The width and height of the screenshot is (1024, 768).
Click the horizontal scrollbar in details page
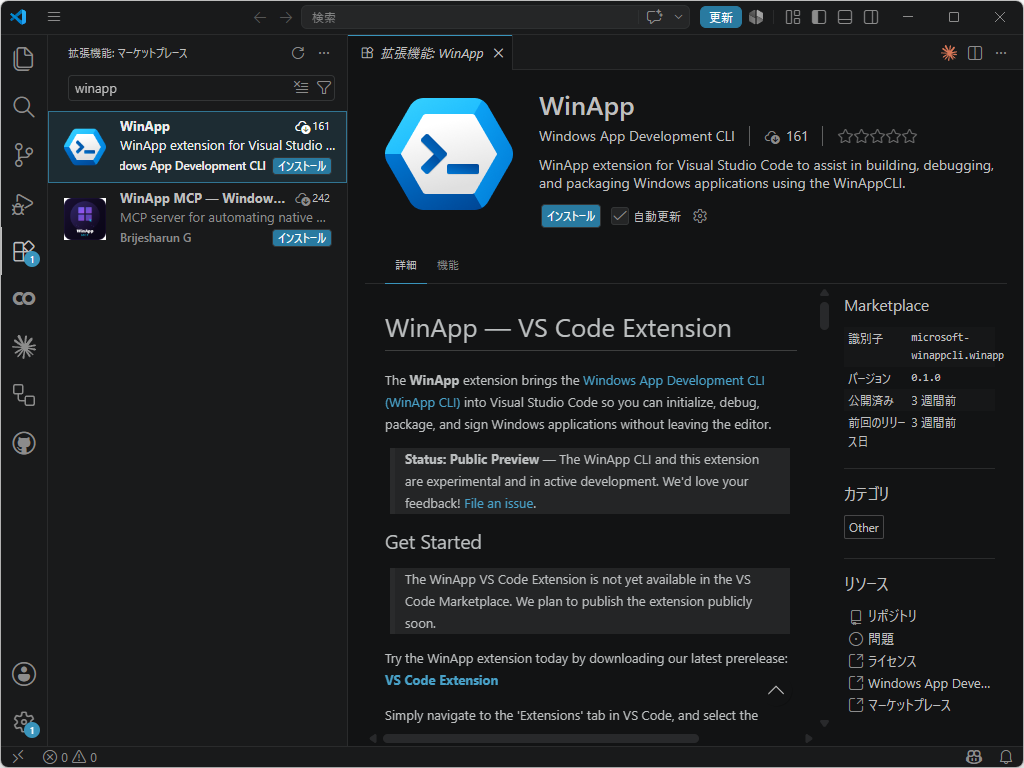pyautogui.click(x=541, y=739)
